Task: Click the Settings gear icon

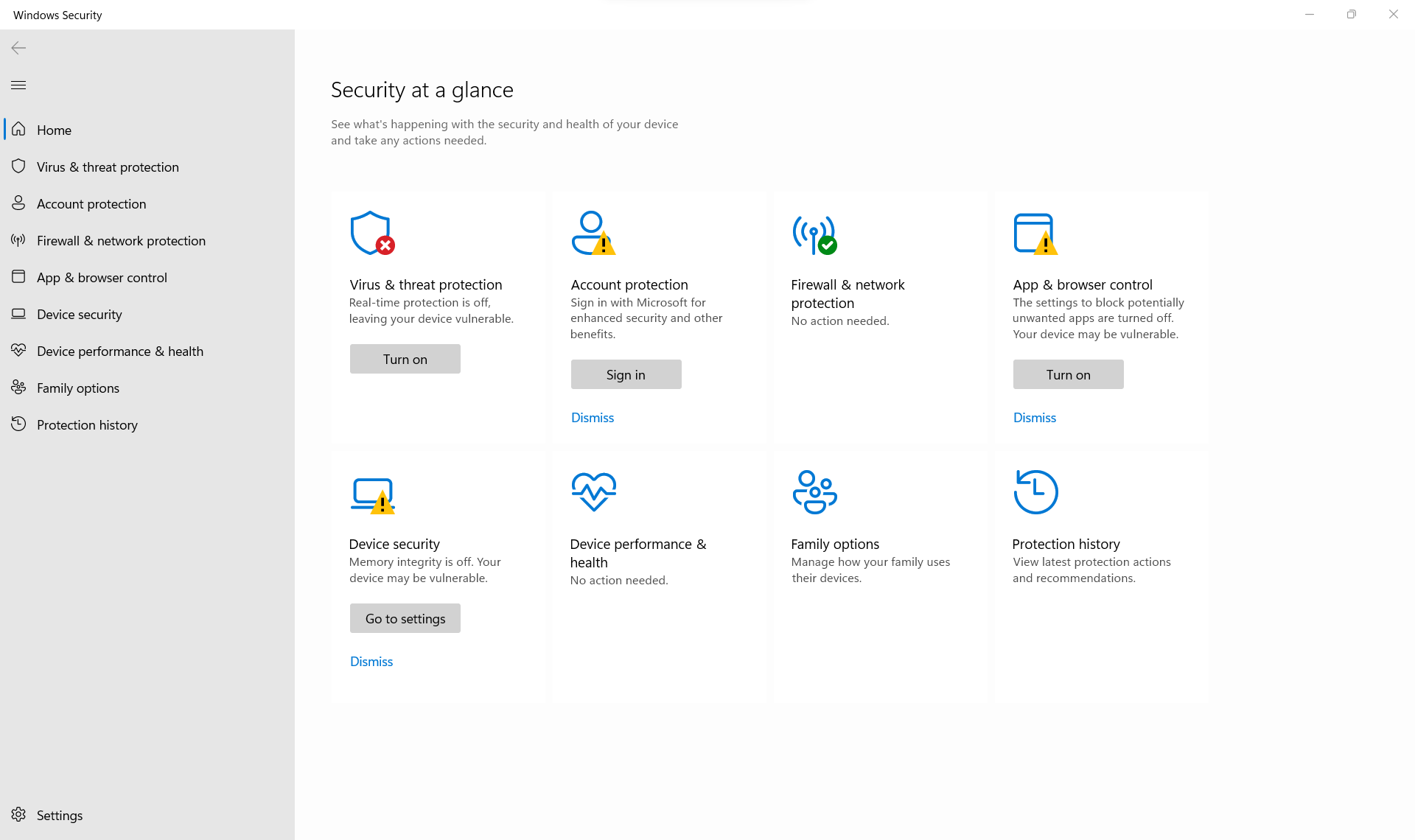Action: (18, 815)
